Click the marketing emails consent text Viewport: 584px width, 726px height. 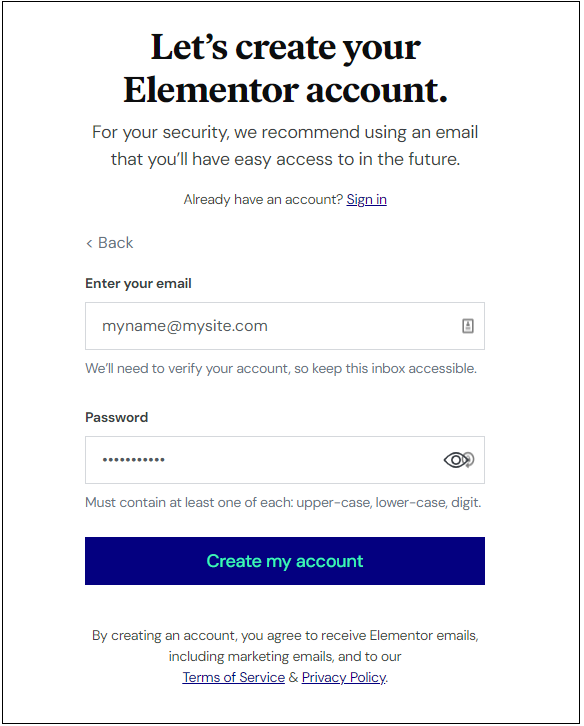click(285, 646)
